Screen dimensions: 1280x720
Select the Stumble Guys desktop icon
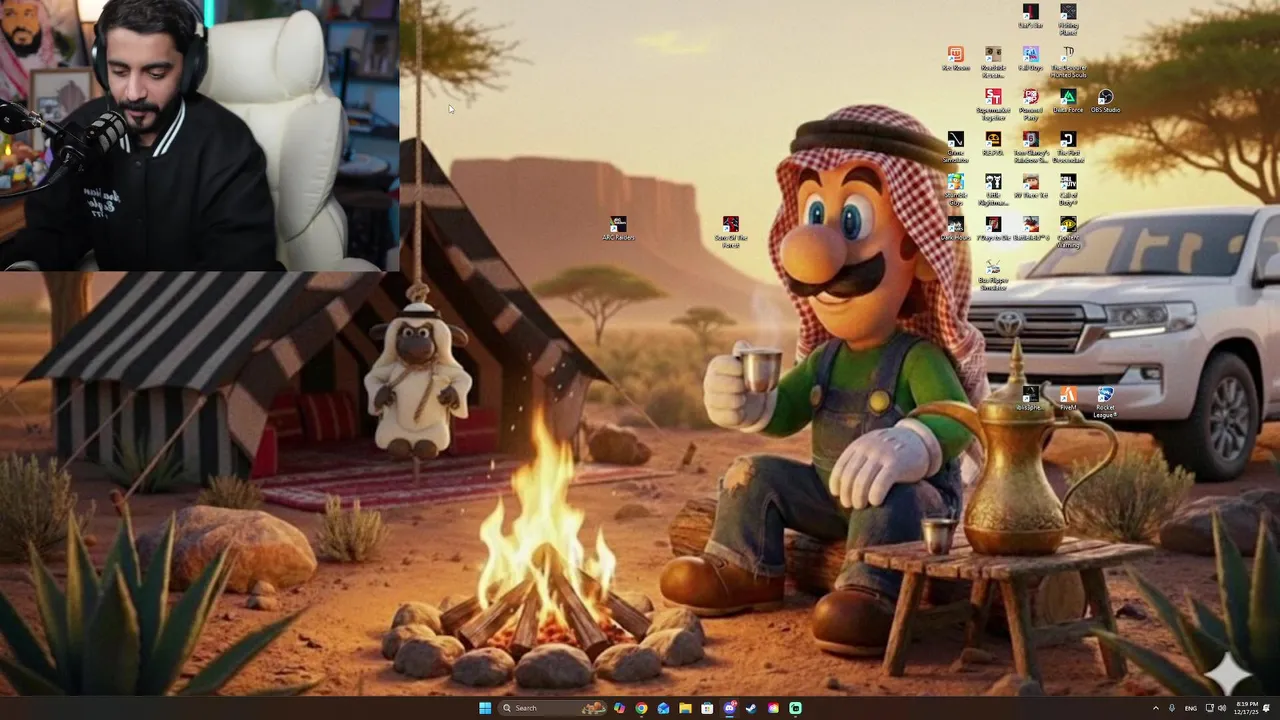pos(956,189)
